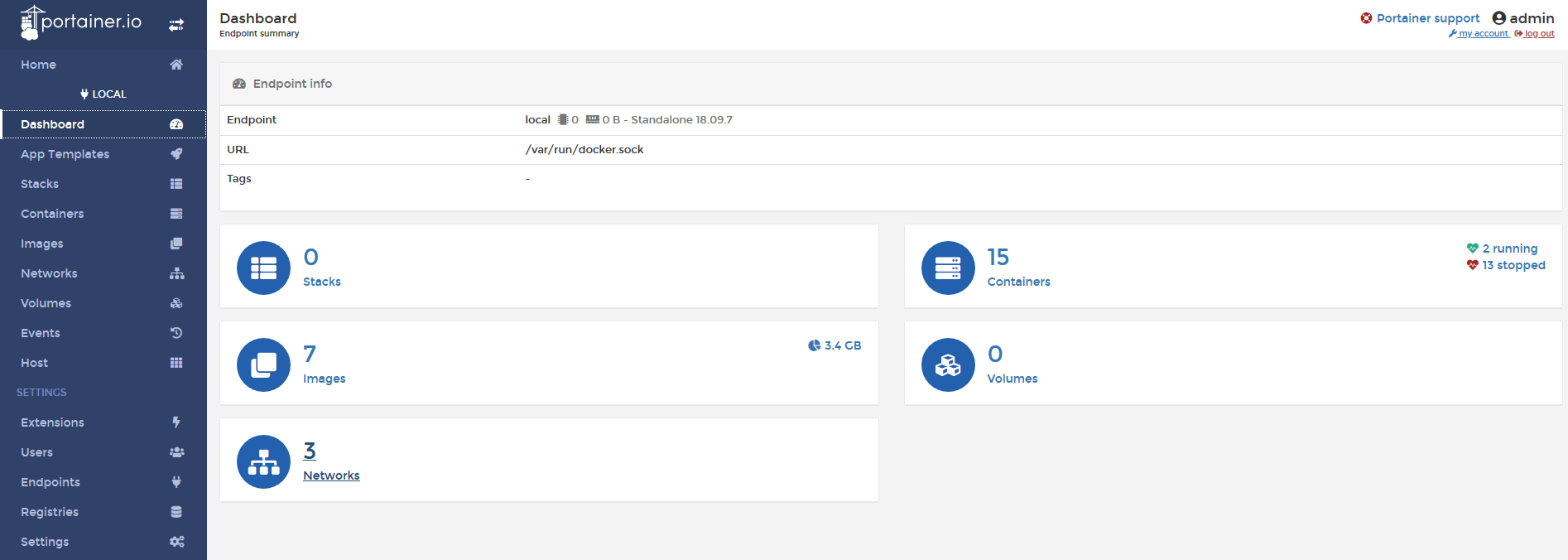The width and height of the screenshot is (1568, 560).
Task: Open the 15 Containers dashboard tile
Action: coord(1233,266)
